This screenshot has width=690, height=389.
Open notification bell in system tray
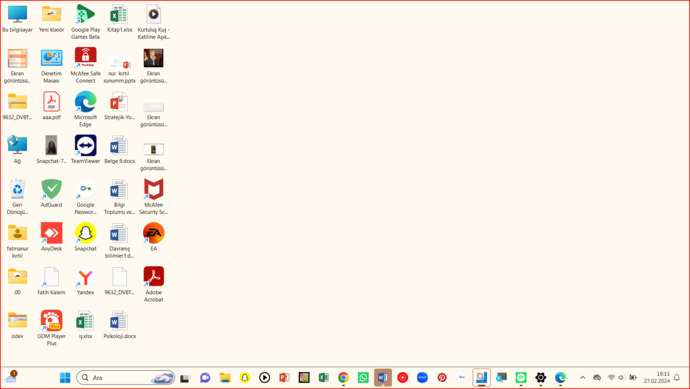(677, 378)
